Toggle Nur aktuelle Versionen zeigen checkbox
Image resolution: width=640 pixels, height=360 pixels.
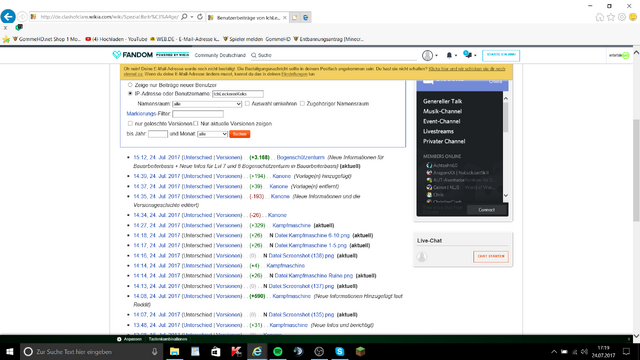196,123
